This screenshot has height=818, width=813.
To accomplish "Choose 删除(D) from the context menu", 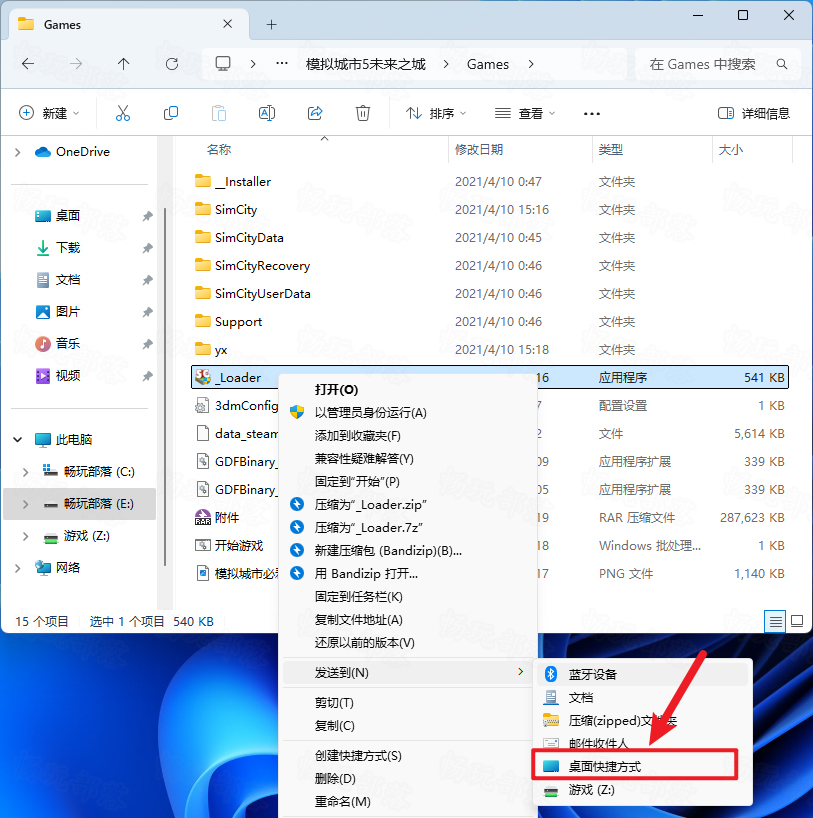I will (x=409, y=779).
